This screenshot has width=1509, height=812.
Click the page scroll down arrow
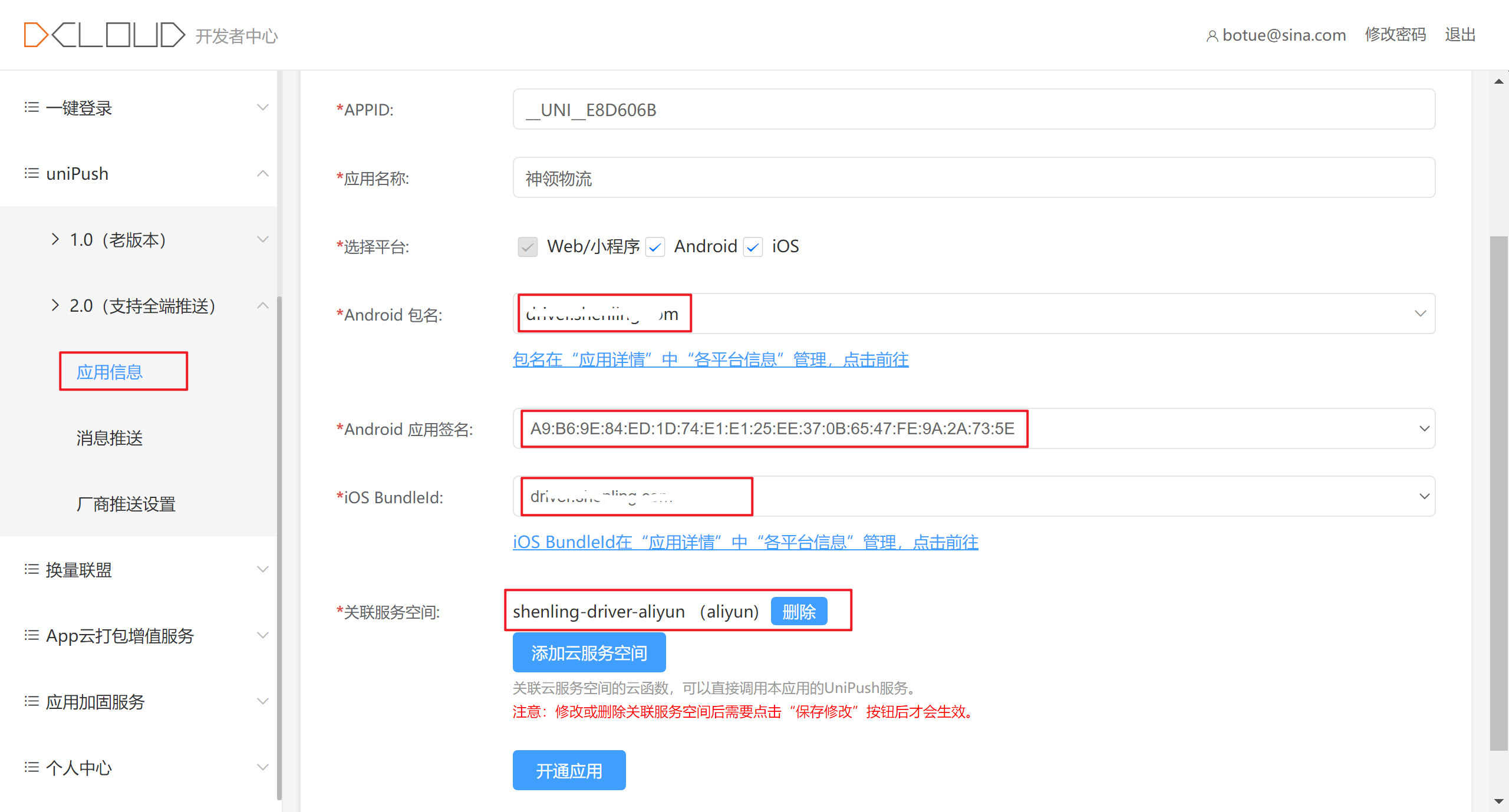pyautogui.click(x=1498, y=801)
